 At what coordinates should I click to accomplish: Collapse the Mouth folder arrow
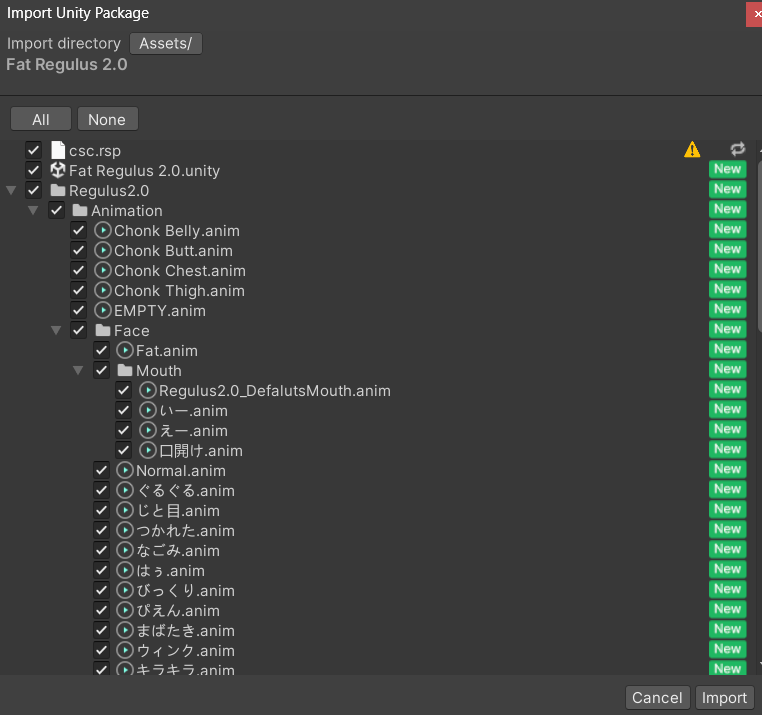(x=78, y=370)
